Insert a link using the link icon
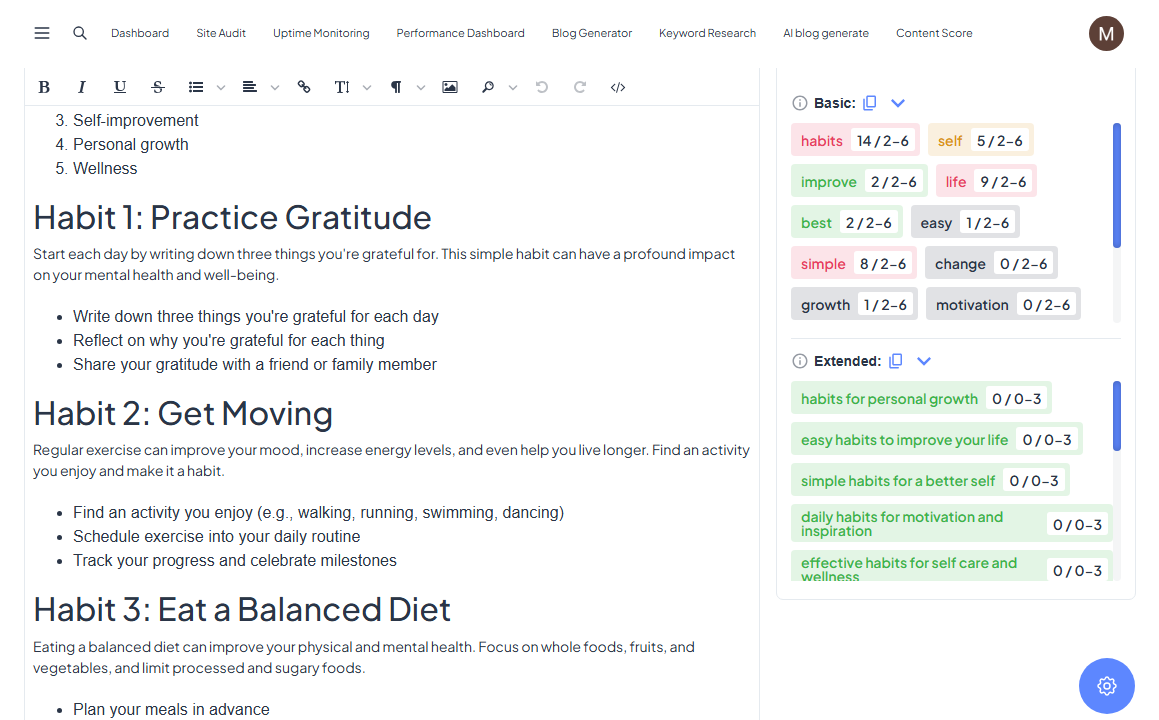Screen dimensions: 1159x720 [x=304, y=87]
